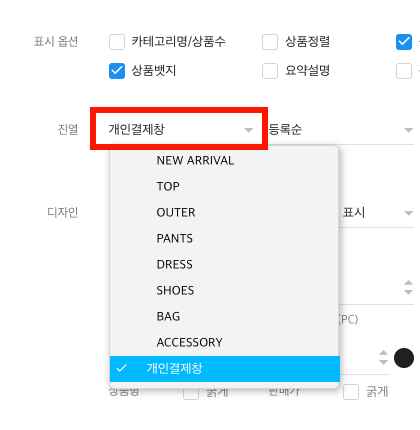
Task: Click the stepper arrows beside black swatch
Action: click(x=384, y=357)
